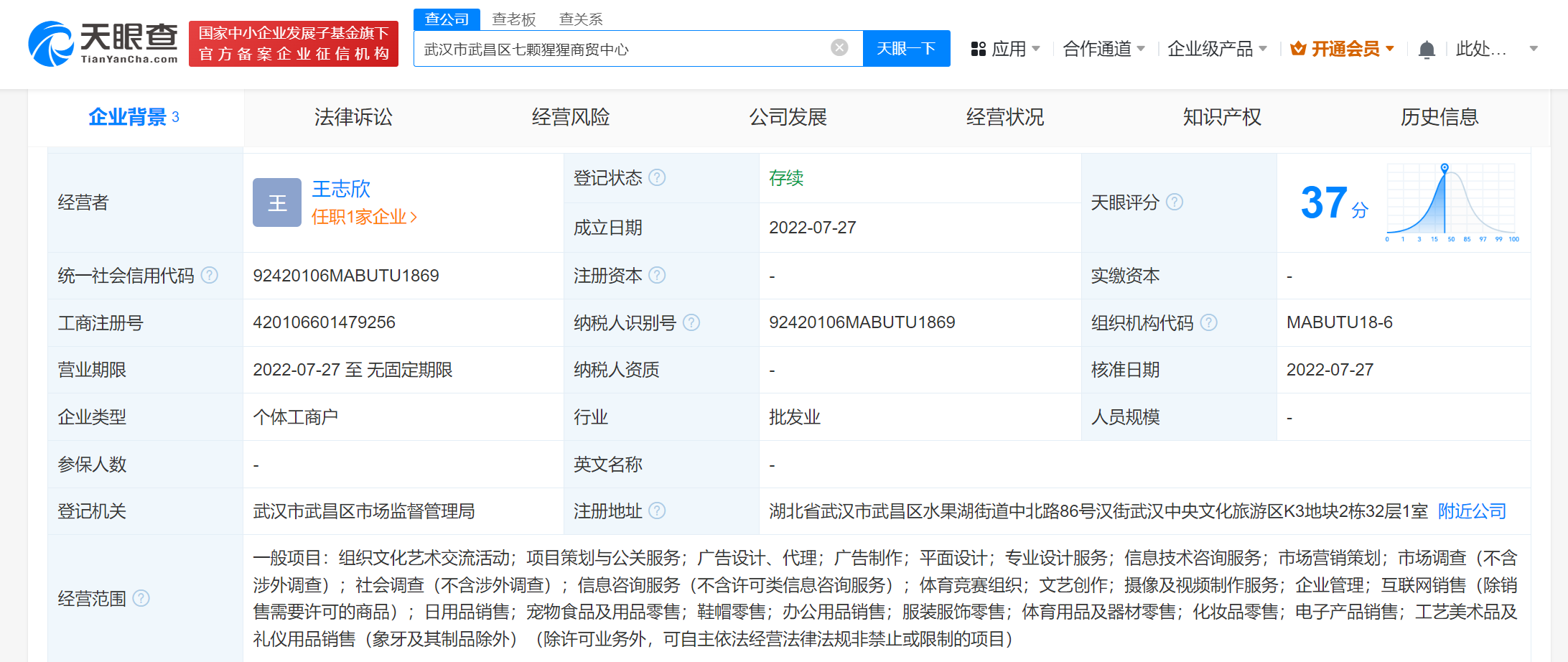The image size is (1568, 662).
Task: Open the 附近公司 link
Action: click(x=1471, y=511)
